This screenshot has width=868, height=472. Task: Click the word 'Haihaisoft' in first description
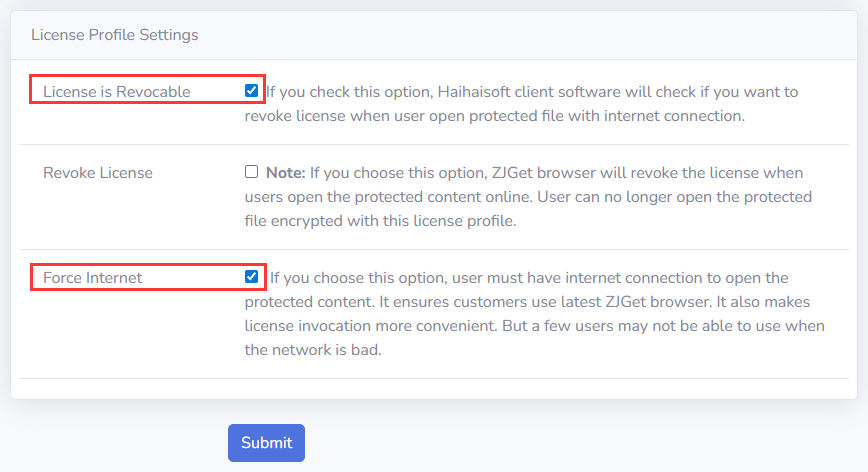pos(474,92)
